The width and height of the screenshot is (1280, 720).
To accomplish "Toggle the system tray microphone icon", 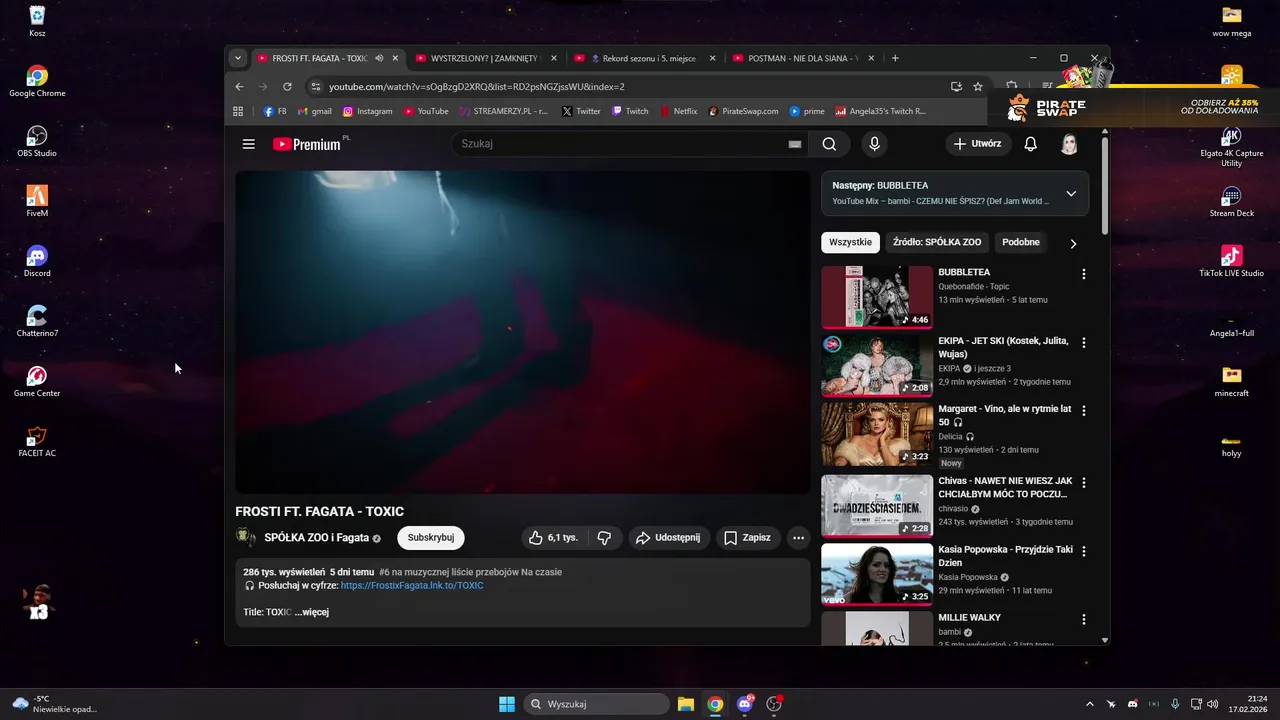I will coord(1175,704).
